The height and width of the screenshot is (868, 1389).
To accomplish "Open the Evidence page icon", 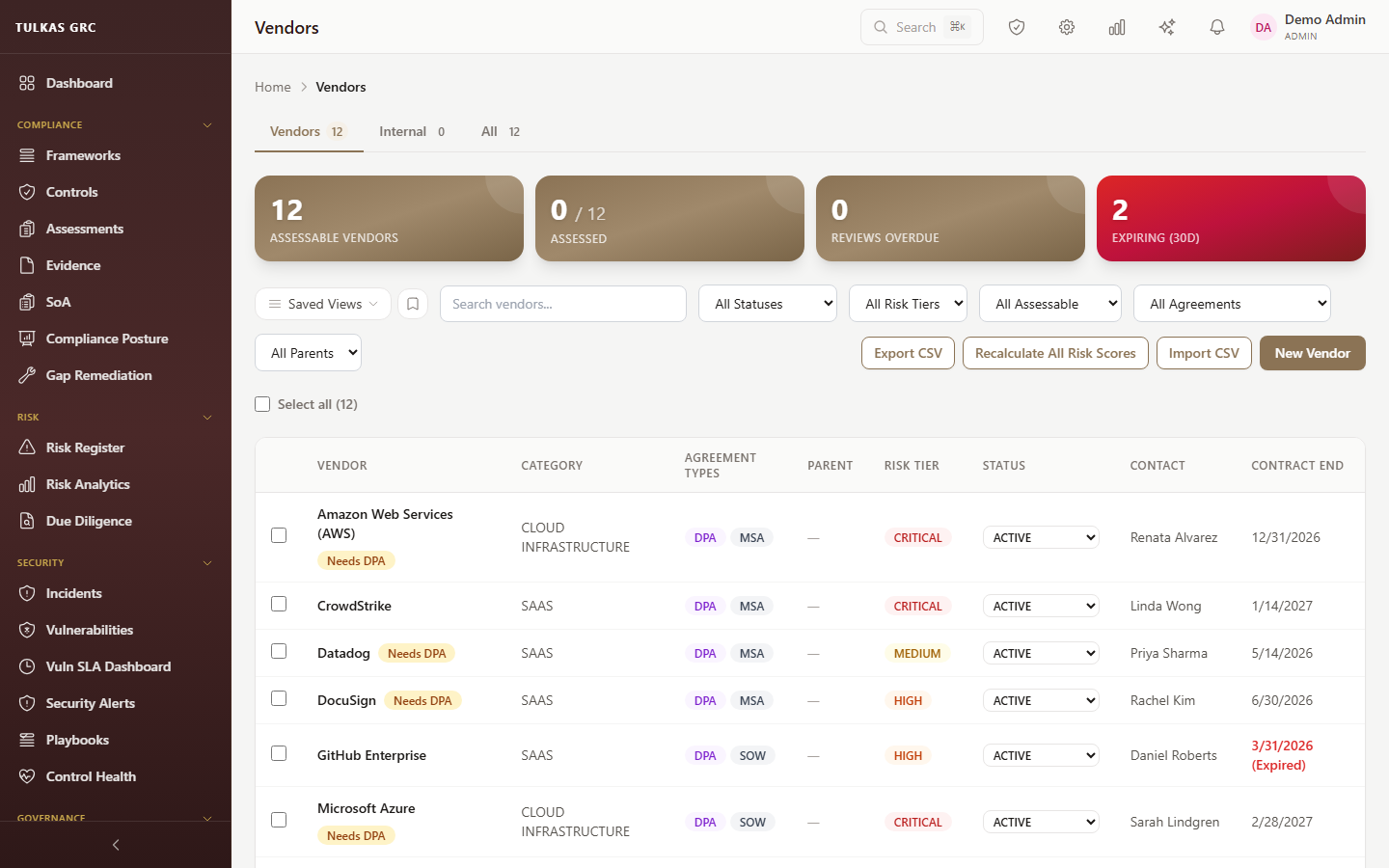I will tap(27, 265).
